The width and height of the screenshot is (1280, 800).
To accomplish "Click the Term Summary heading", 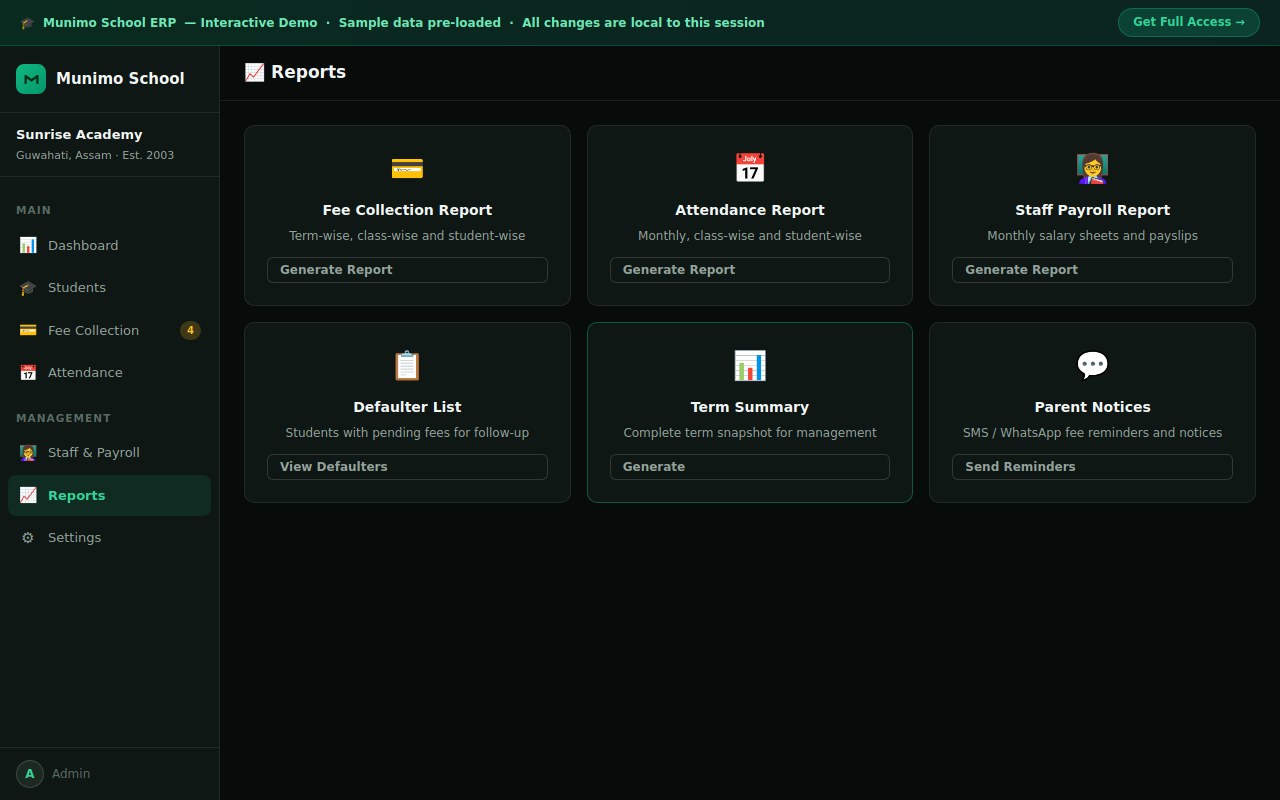I will [x=750, y=407].
